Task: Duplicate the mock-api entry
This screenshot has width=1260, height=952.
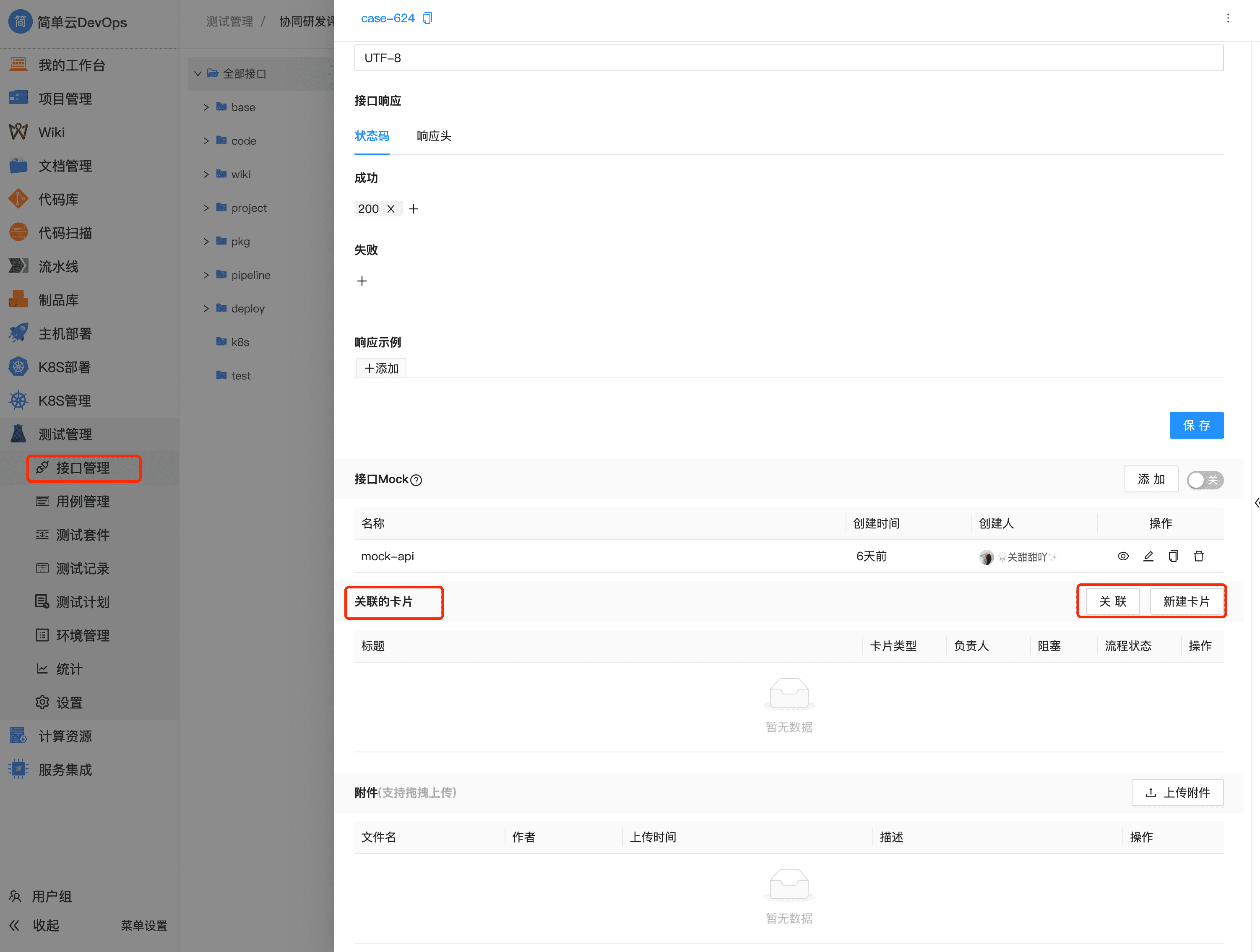Action: click(x=1174, y=556)
